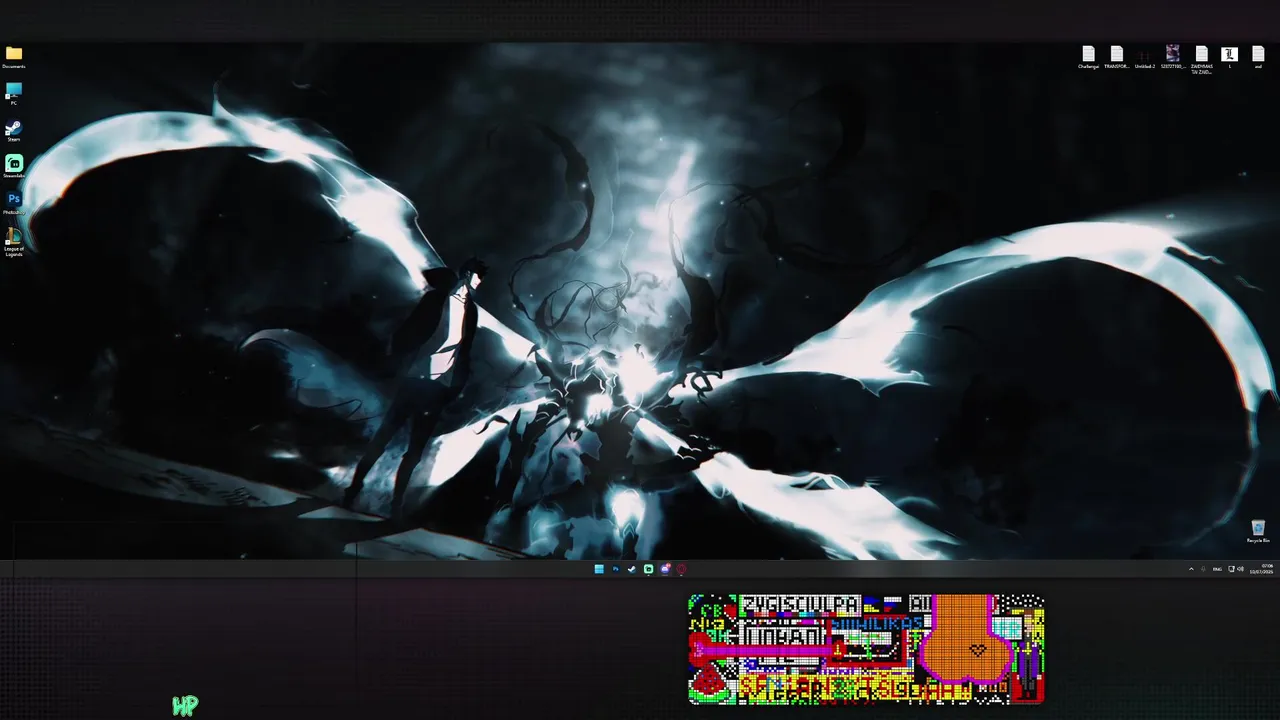Select the L image file
The image size is (1280, 720).
[1230, 57]
